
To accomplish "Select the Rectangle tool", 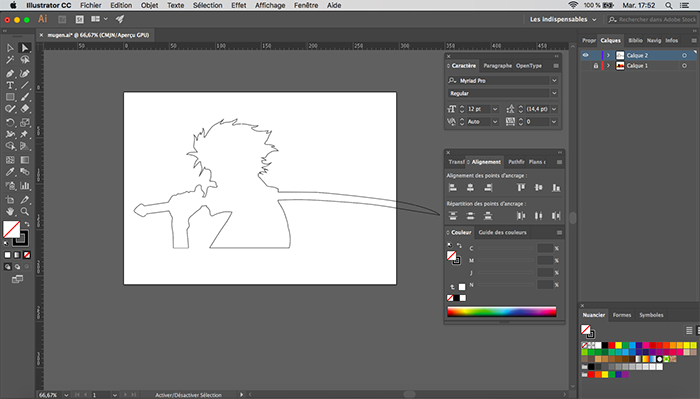I will (x=10, y=97).
